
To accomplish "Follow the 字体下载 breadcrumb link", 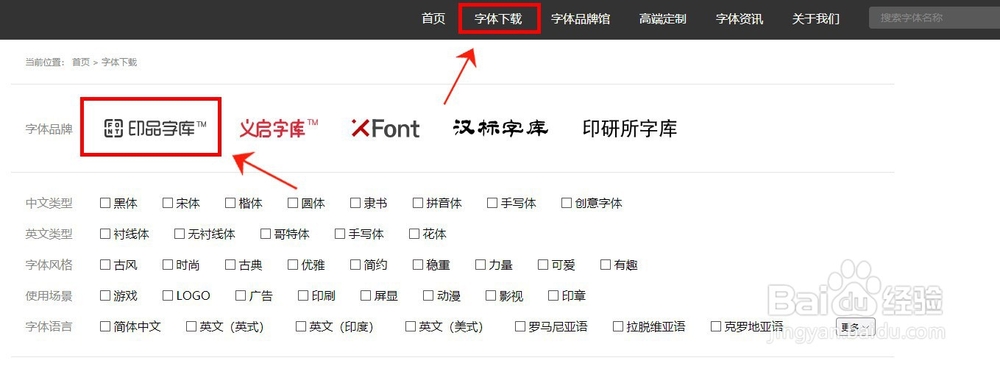I will point(119,62).
